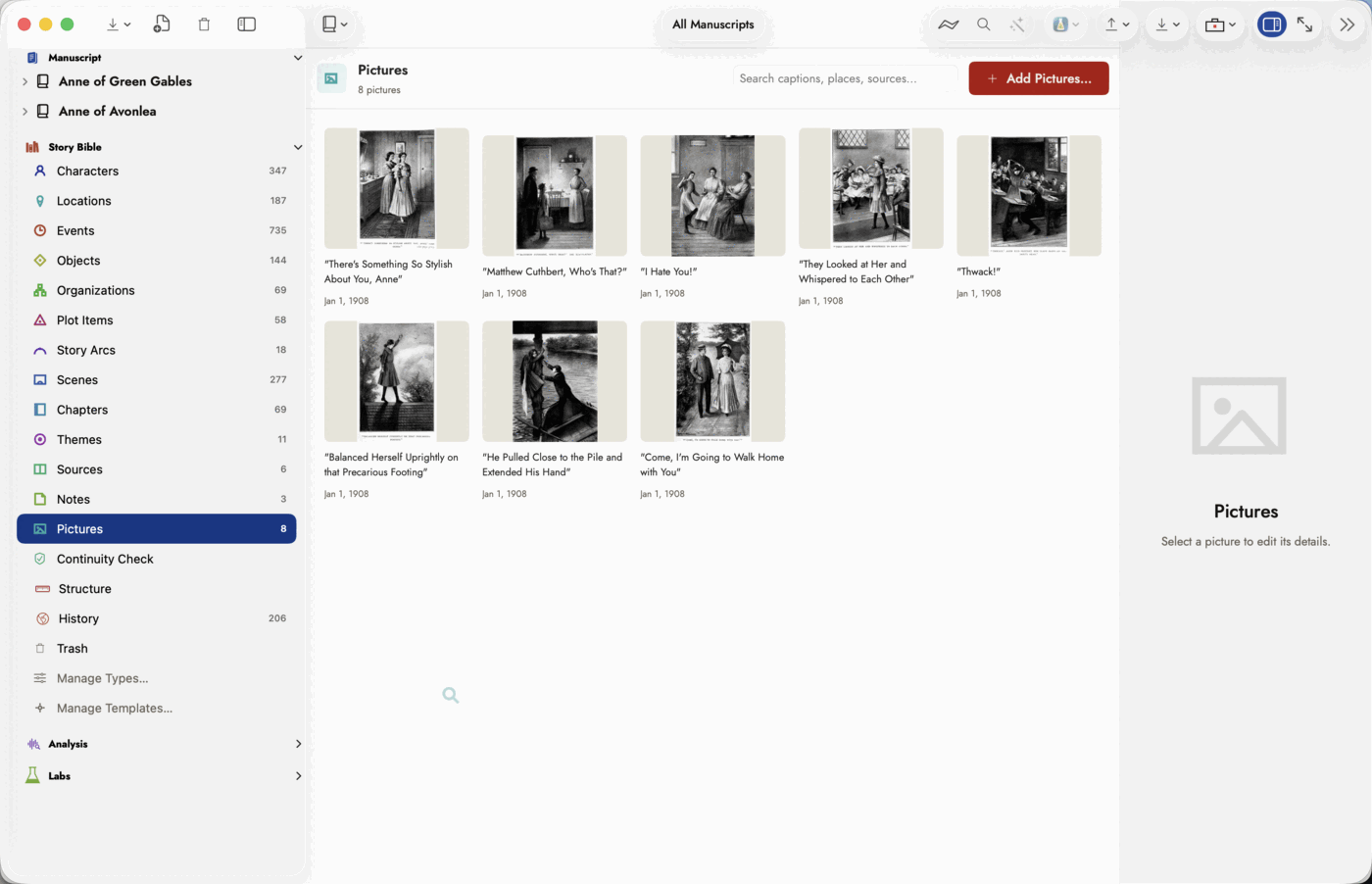Viewport: 1372px width, 884px height.
Task: Click the trash can icon in the top toolbar
Action: [x=204, y=24]
